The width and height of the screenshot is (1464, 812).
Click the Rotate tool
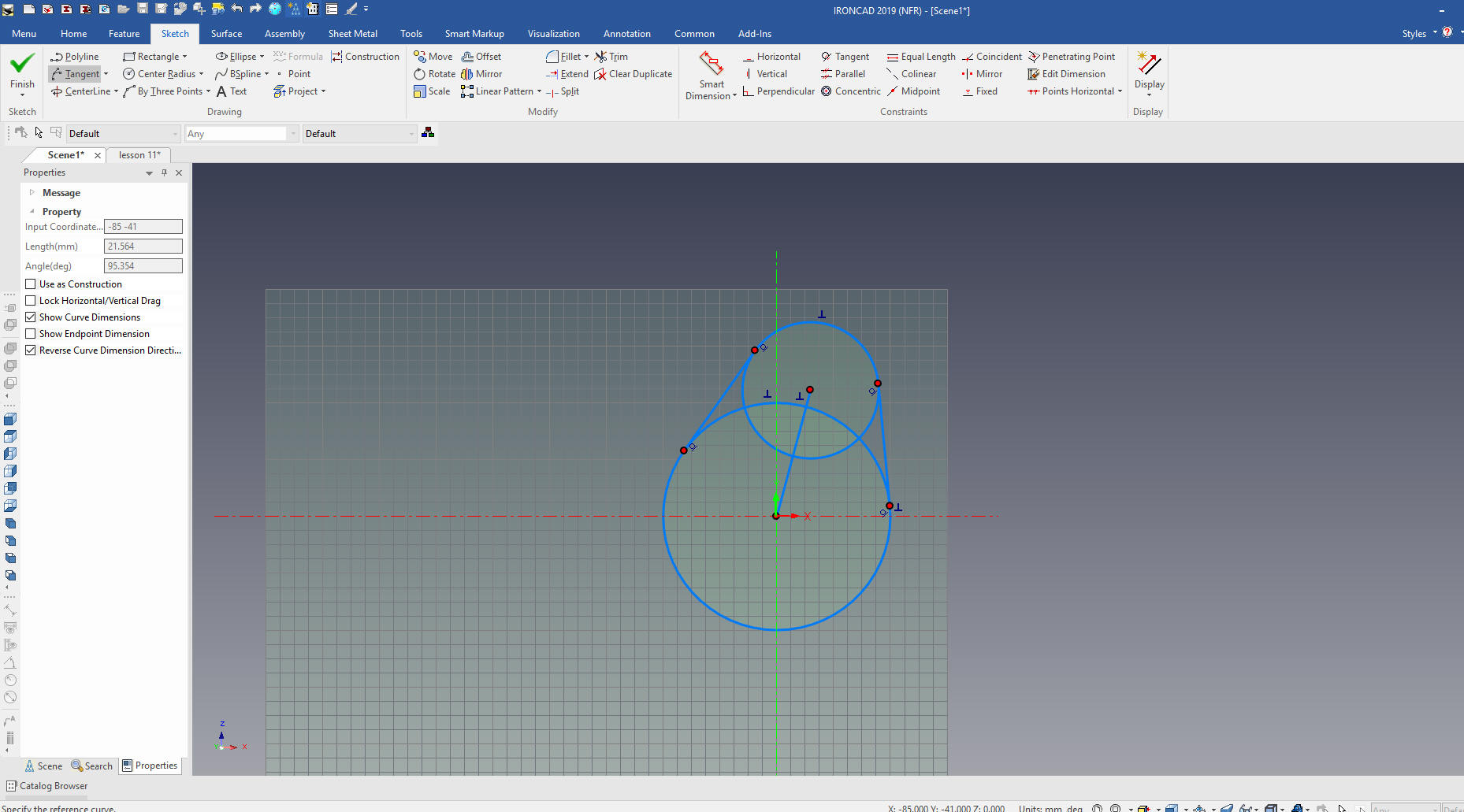[x=434, y=74]
